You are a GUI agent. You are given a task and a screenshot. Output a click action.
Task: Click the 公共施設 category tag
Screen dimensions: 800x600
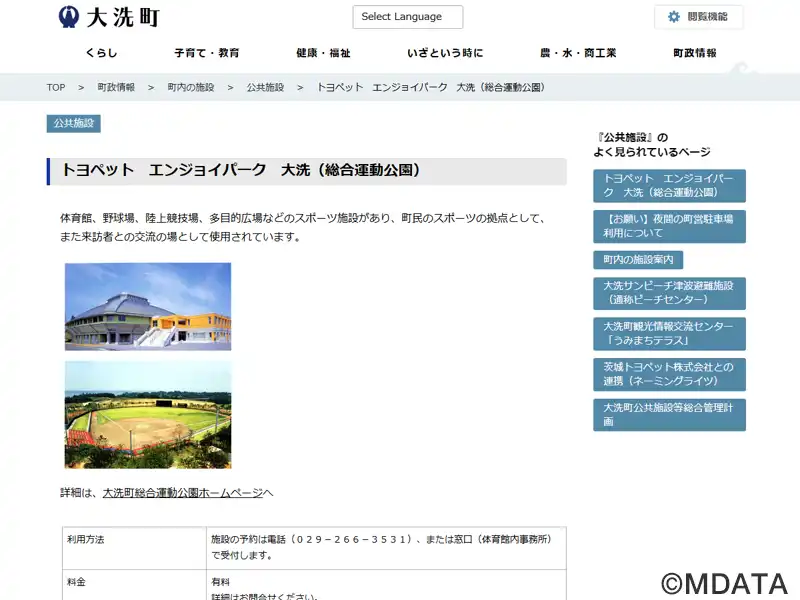[x=73, y=123]
